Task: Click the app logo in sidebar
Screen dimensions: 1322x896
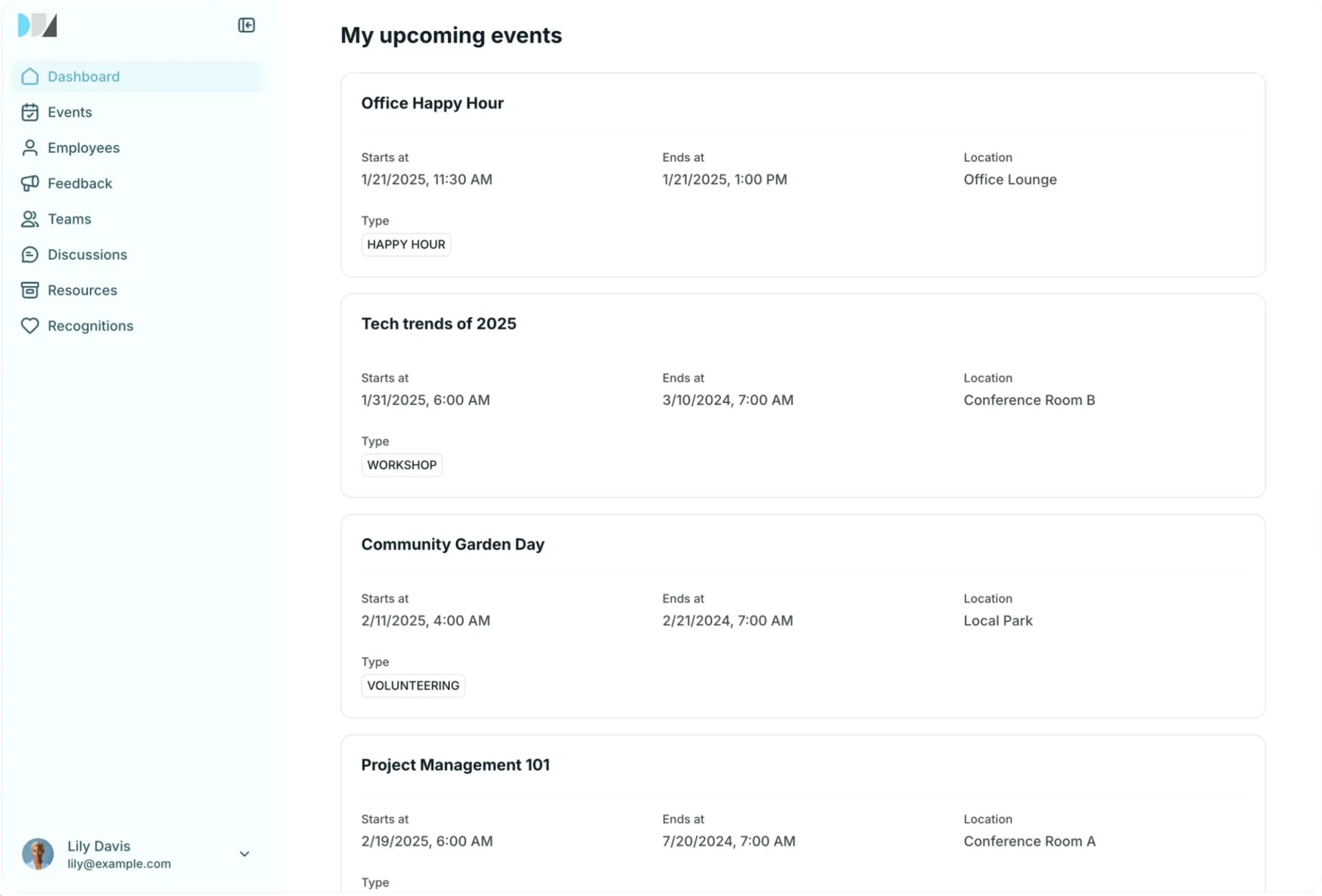Action: pos(37,25)
